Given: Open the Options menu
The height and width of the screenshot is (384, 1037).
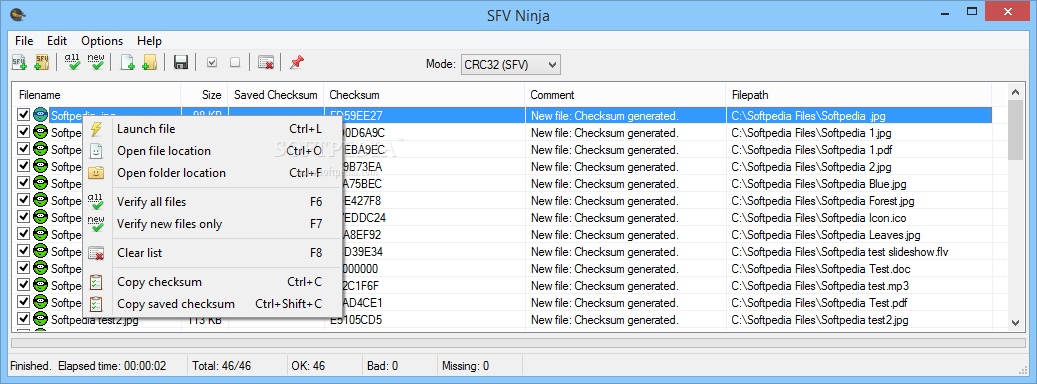Looking at the screenshot, I should point(102,40).
